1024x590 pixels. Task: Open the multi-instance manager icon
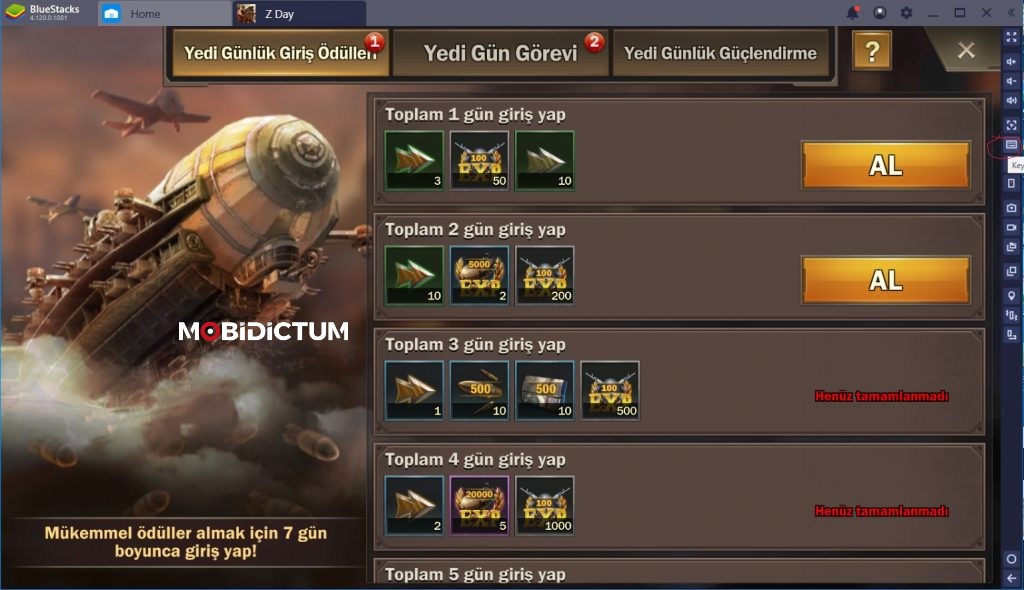[1011, 271]
